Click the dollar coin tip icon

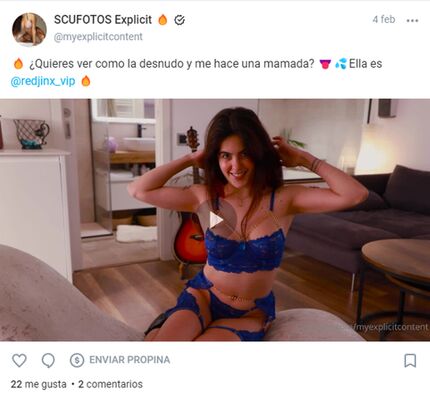point(77,360)
